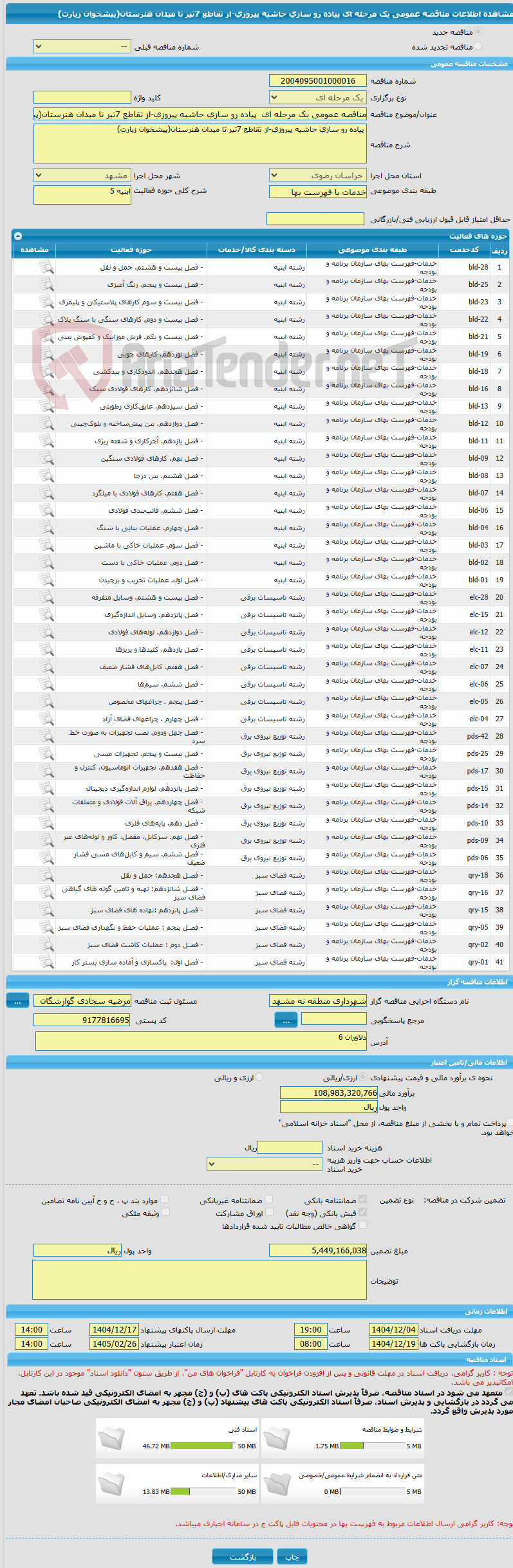Click the دسته بندی کالا/خدمات column header

257,250
